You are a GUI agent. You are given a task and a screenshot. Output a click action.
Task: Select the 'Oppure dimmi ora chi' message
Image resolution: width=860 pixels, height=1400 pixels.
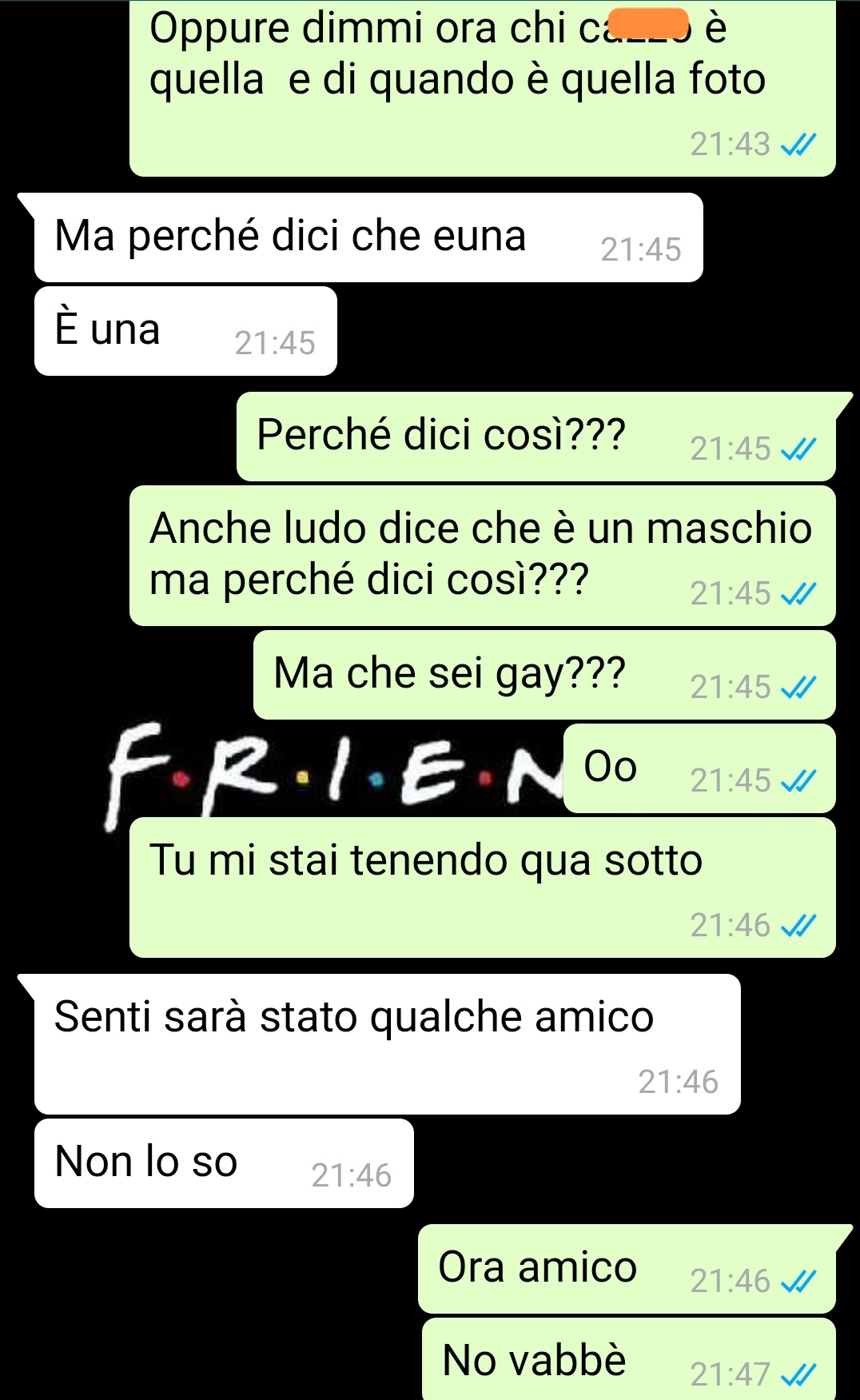pyautogui.click(x=483, y=88)
